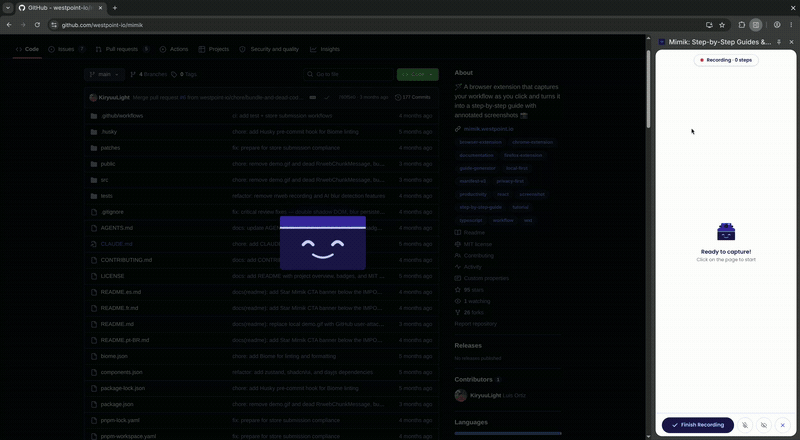Click the install app icon in address bar
This screenshot has height=440, width=800.
point(709,25)
